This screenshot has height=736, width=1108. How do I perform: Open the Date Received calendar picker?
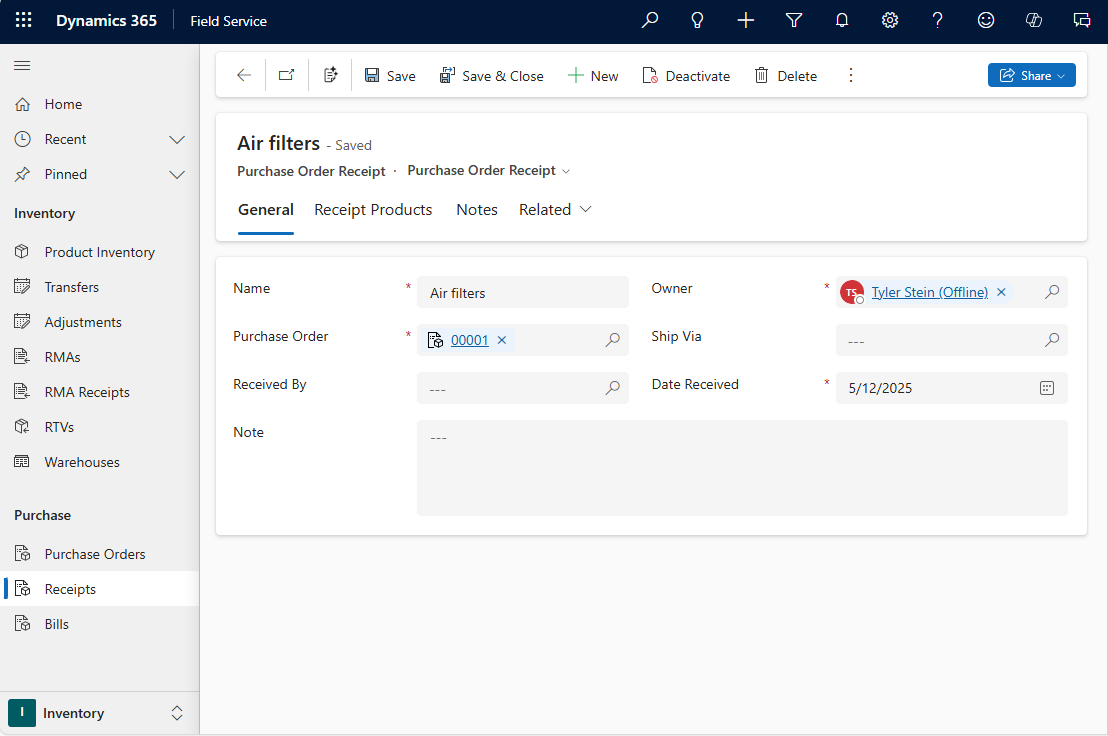tap(1046, 388)
